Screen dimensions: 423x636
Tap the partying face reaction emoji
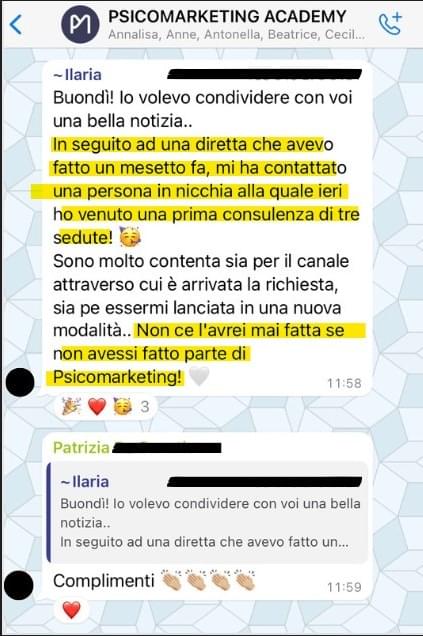coord(122,406)
